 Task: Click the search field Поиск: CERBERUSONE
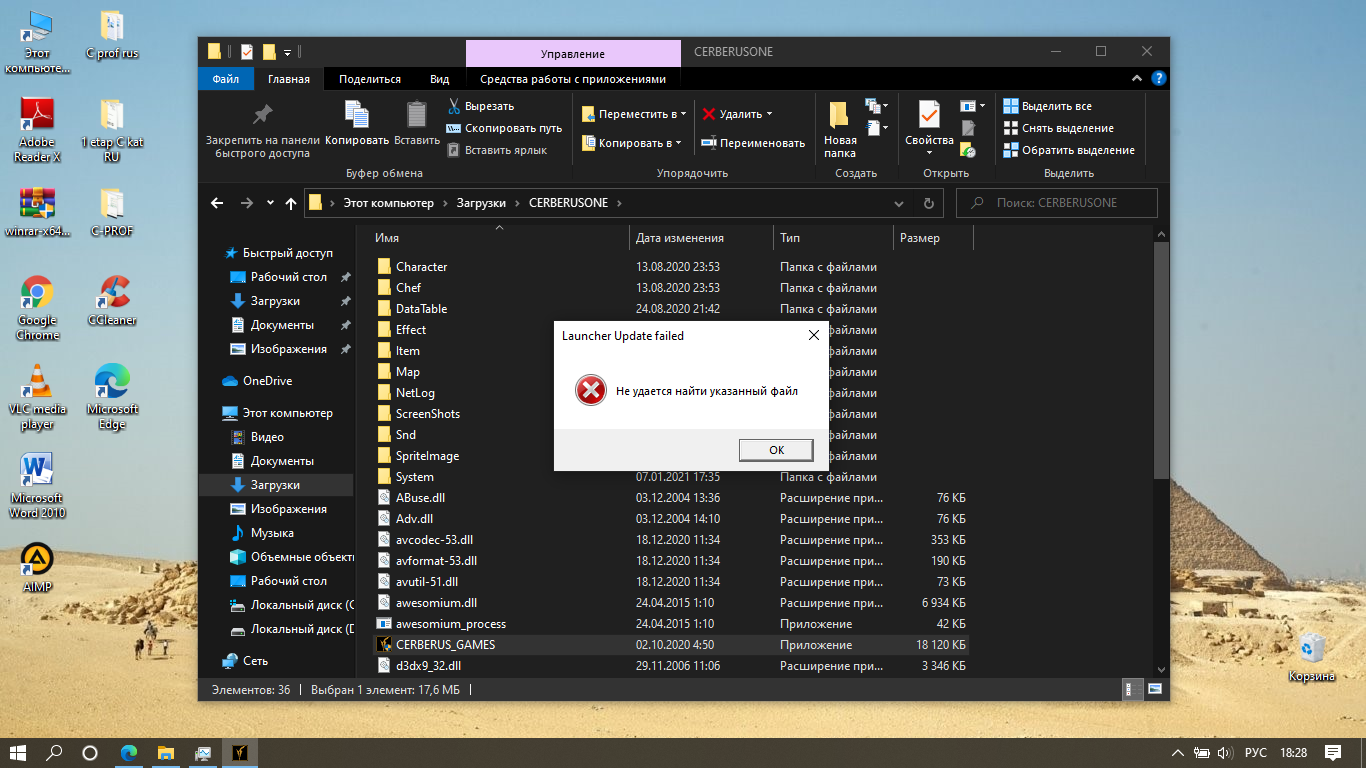pyautogui.click(x=1057, y=203)
